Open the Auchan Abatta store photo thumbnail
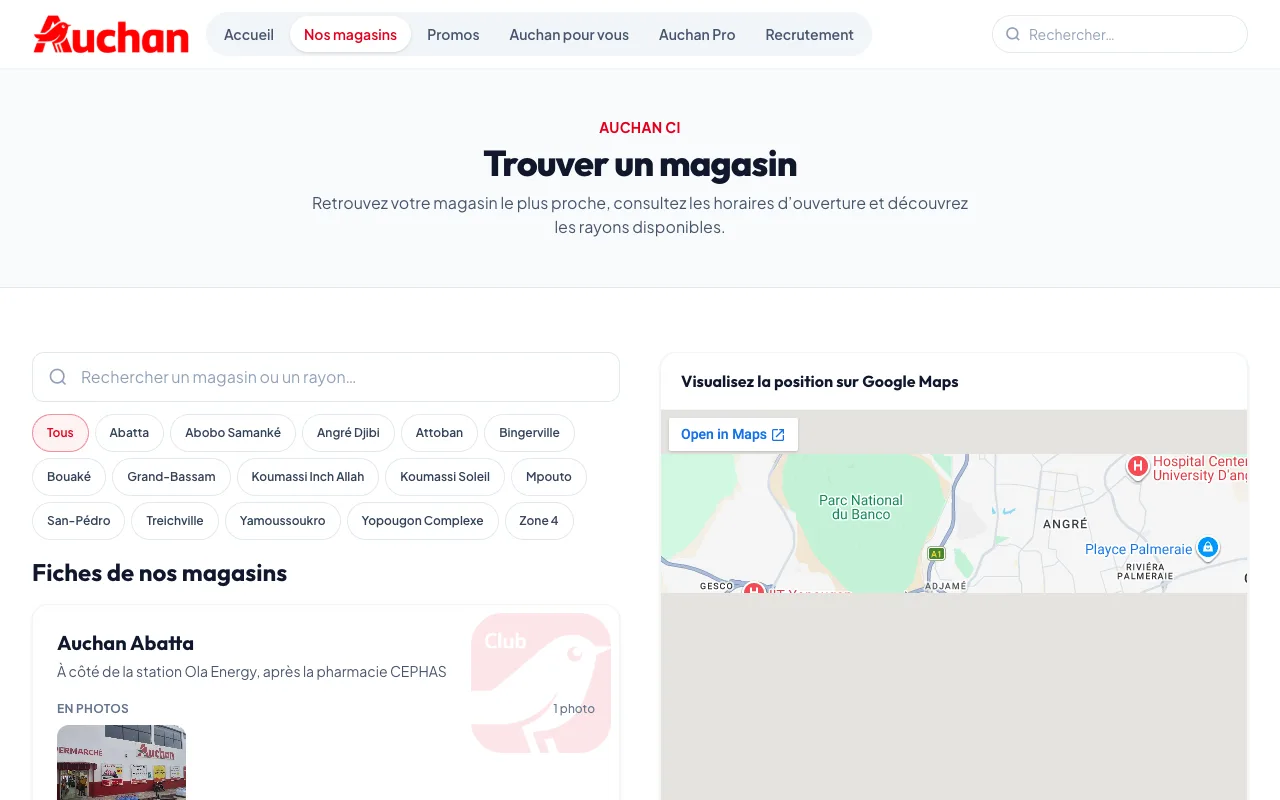Viewport: 1280px width, 800px height. coord(121,762)
